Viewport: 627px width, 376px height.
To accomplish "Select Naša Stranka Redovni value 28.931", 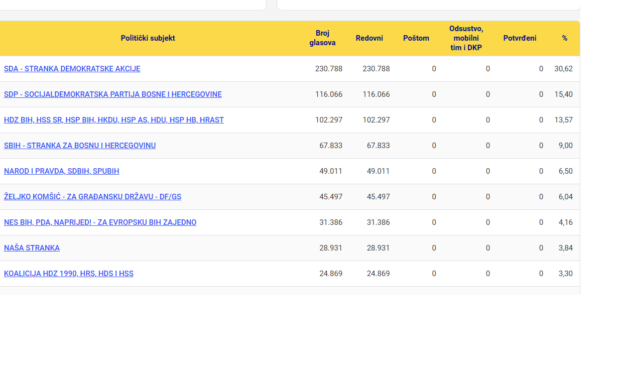I will [378, 248].
